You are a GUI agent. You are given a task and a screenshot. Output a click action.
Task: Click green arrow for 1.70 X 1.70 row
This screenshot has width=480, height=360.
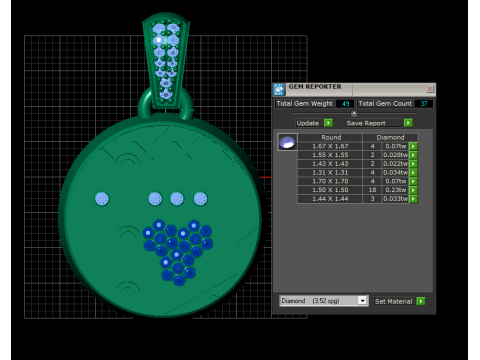(413, 181)
